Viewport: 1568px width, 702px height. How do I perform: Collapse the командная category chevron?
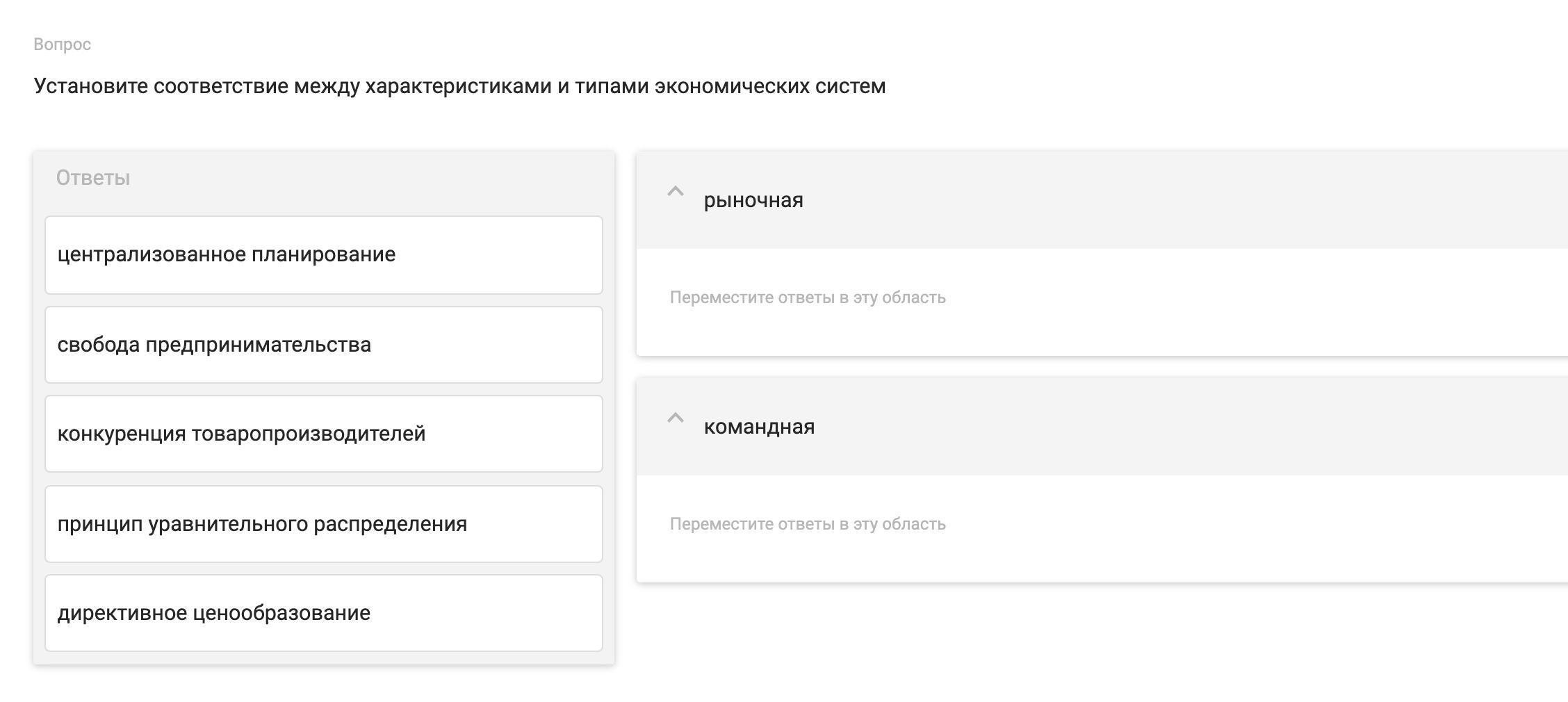coord(675,418)
